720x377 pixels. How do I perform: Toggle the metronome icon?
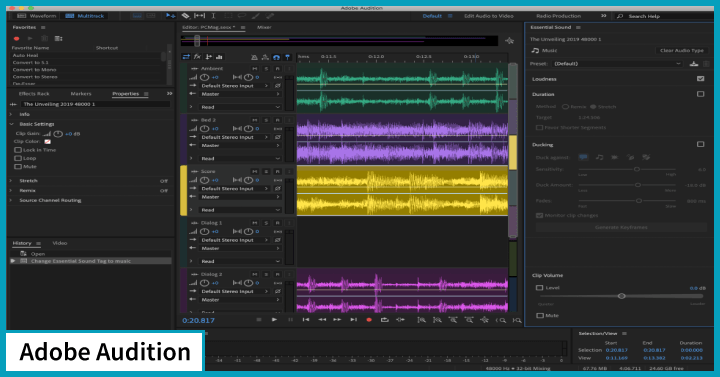pyautogui.click(x=254, y=57)
